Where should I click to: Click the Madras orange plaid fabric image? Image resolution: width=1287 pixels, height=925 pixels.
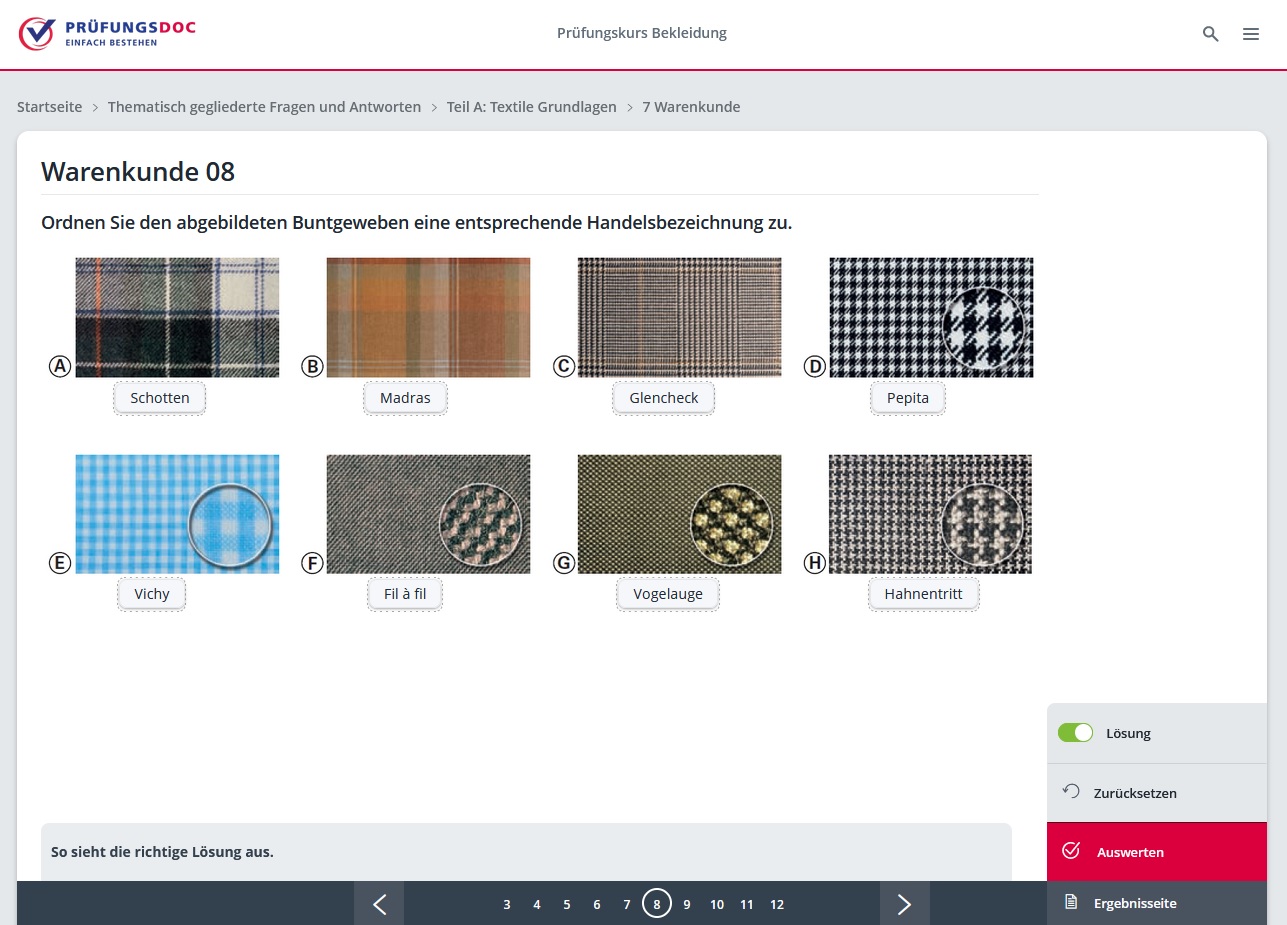click(x=428, y=317)
